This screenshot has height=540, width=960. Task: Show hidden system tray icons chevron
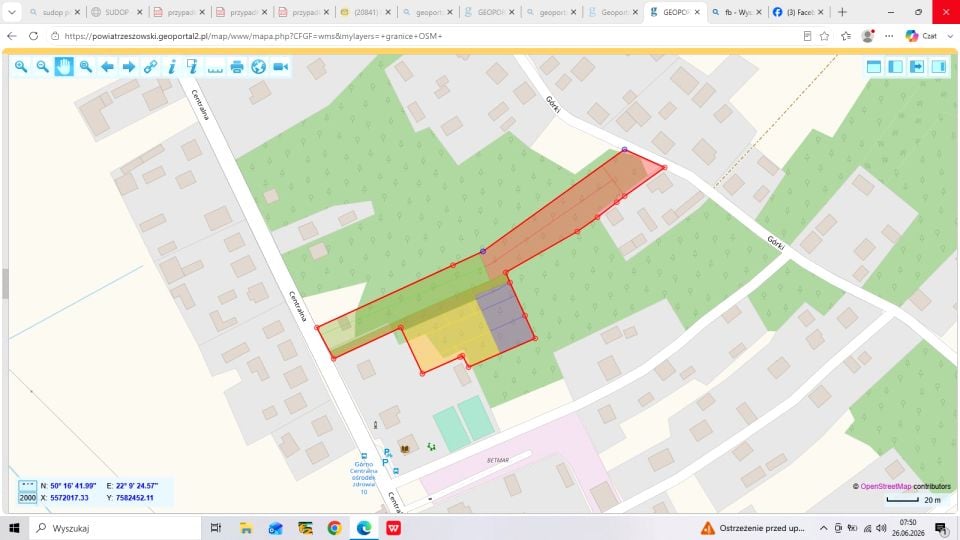(823, 528)
